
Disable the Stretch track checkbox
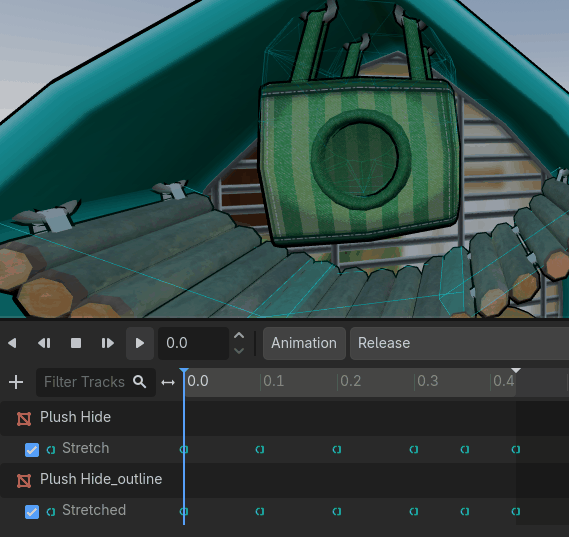(32, 450)
